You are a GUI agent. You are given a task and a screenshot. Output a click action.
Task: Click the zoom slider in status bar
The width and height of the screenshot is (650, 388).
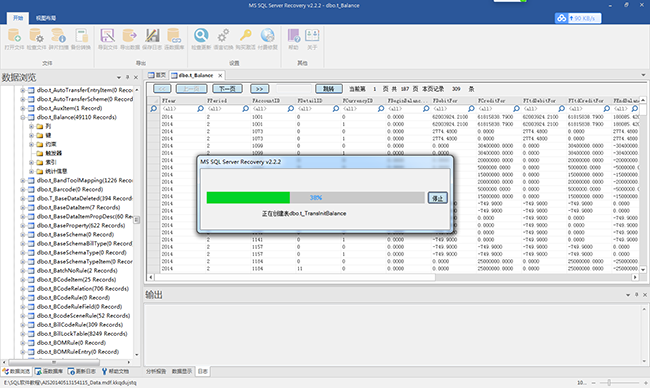[x=609, y=383]
